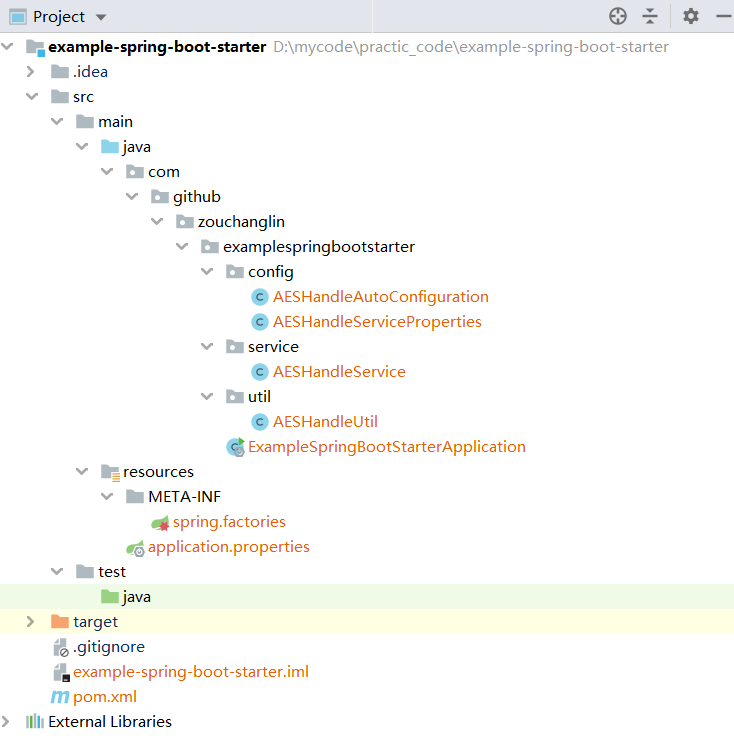Expand the target folder
Screen dimensions: 734x736
(32, 622)
